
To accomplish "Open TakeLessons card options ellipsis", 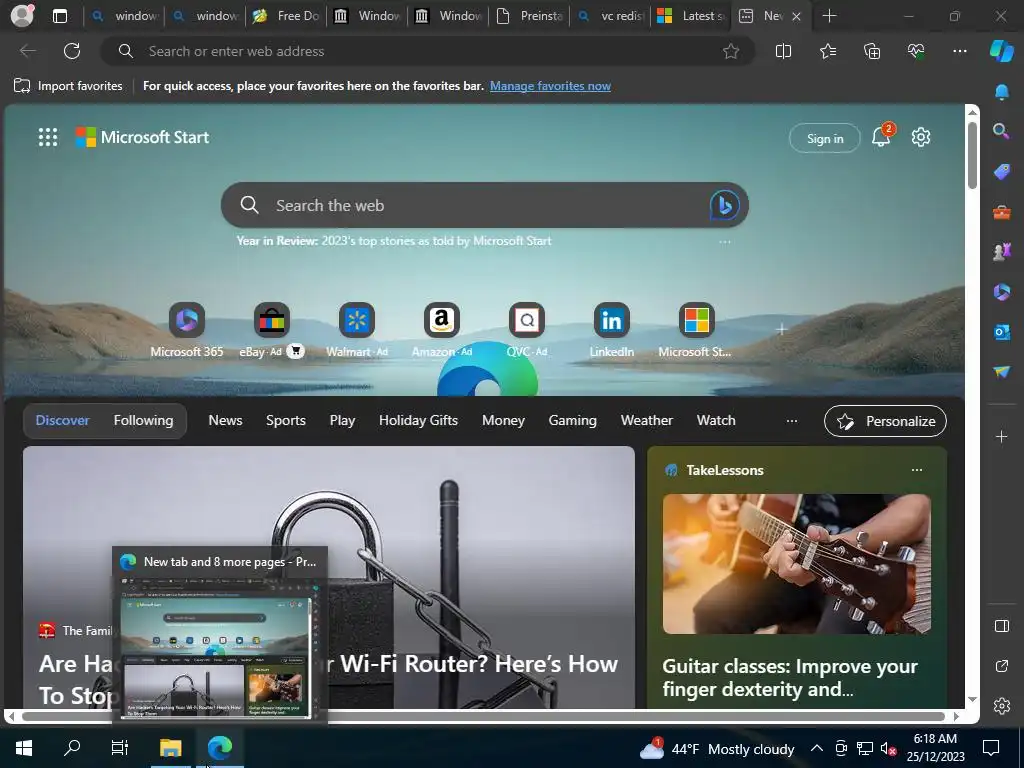I will click(917, 470).
